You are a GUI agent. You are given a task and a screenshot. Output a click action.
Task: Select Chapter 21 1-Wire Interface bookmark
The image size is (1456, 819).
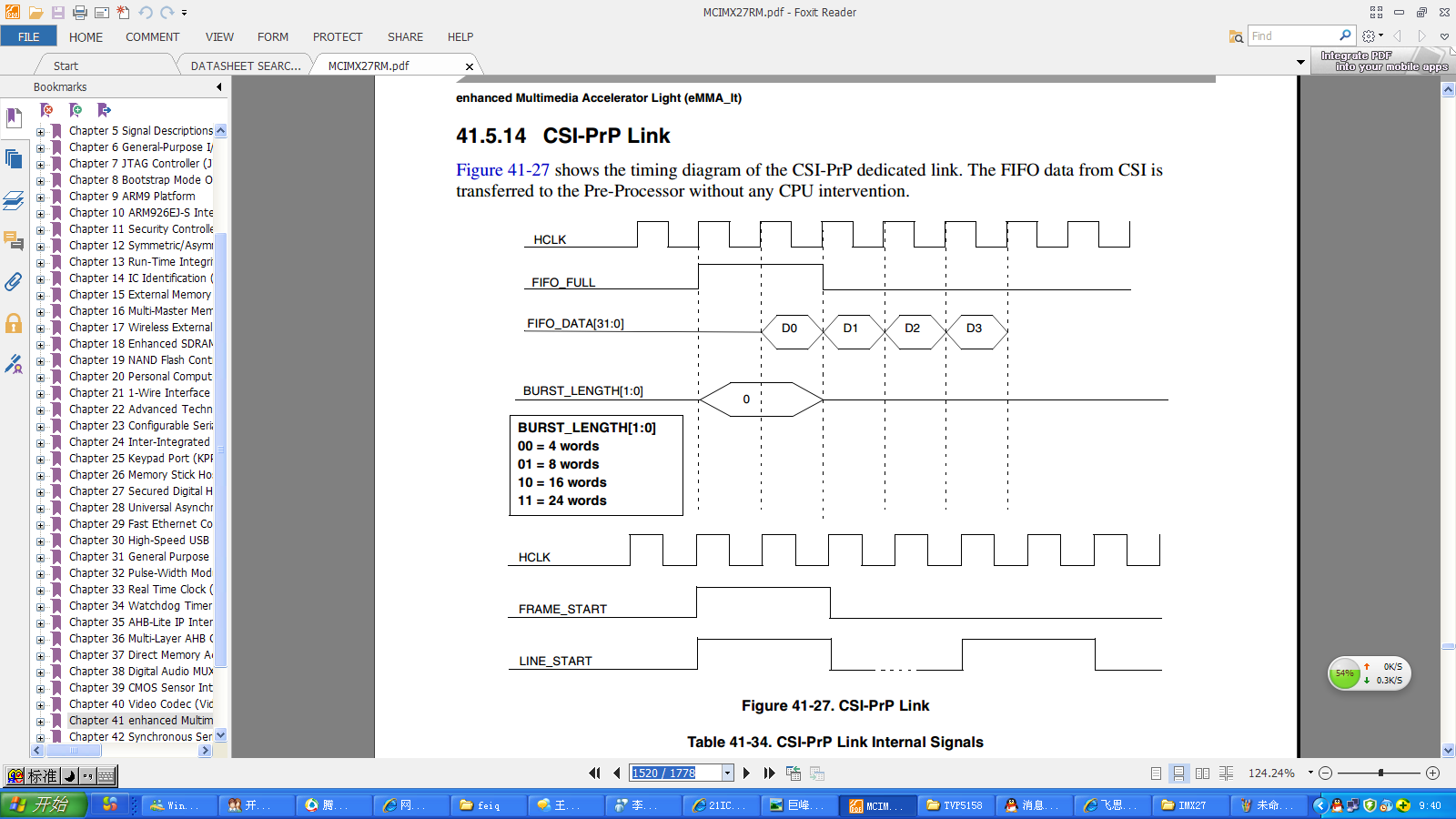point(139,393)
